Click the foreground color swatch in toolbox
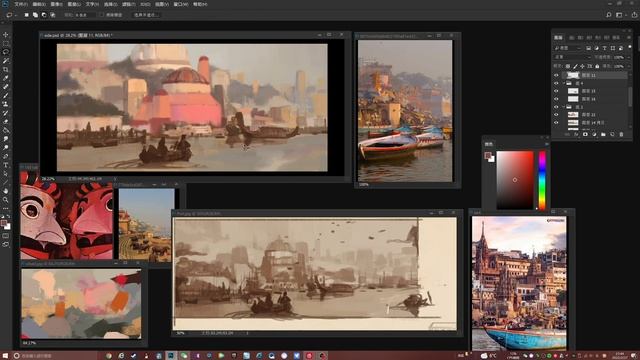This screenshot has height=360, width=640. click(4, 223)
